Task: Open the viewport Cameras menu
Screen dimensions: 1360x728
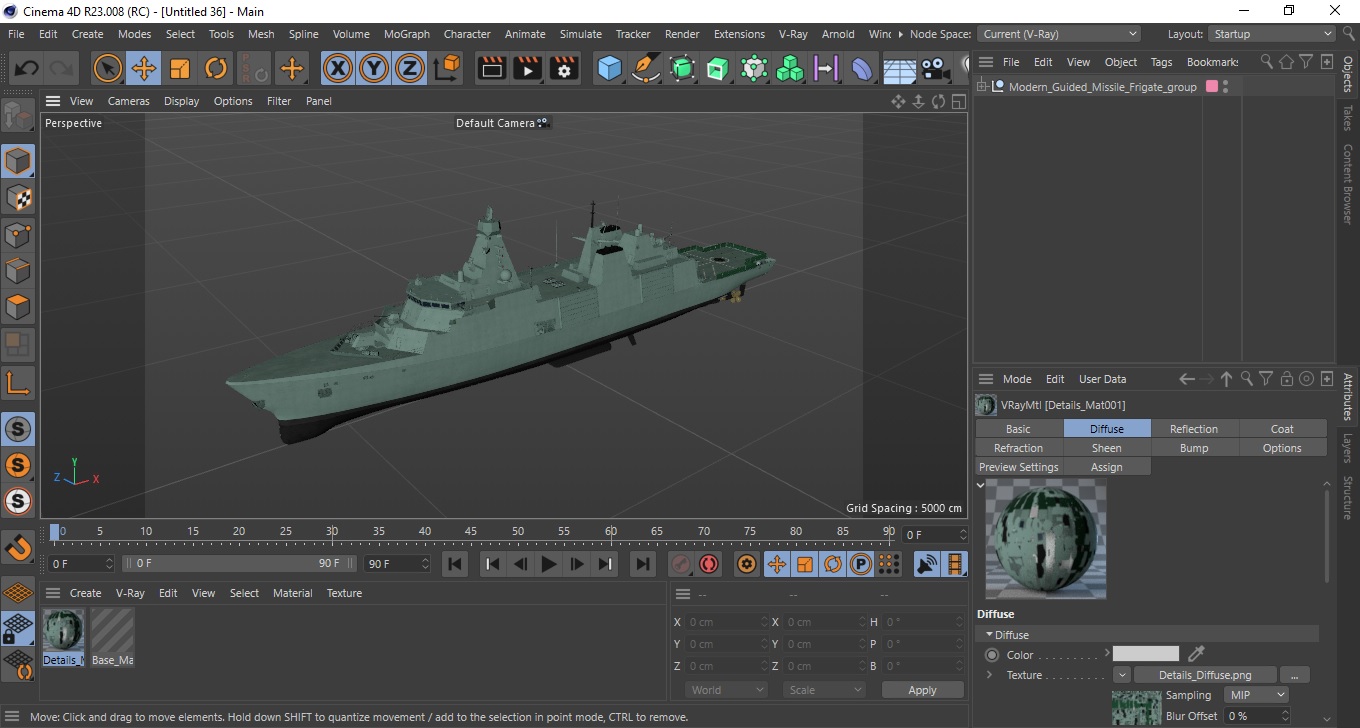Action: point(128,101)
